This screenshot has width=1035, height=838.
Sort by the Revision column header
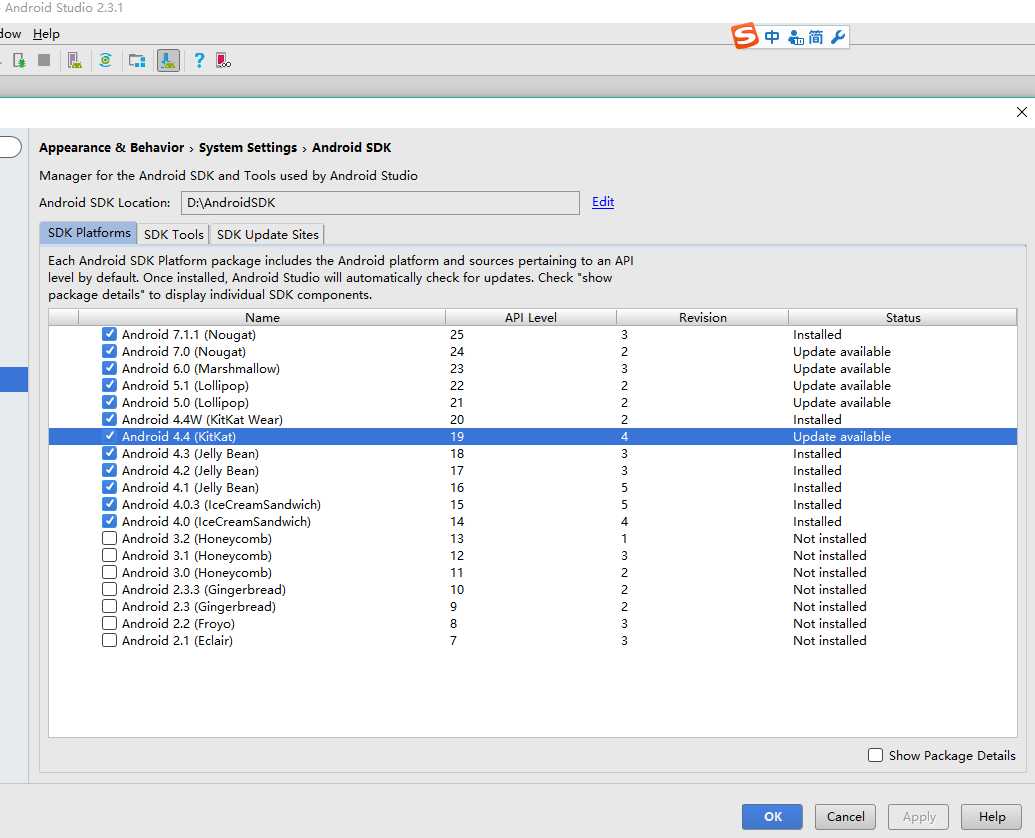click(x=702, y=317)
